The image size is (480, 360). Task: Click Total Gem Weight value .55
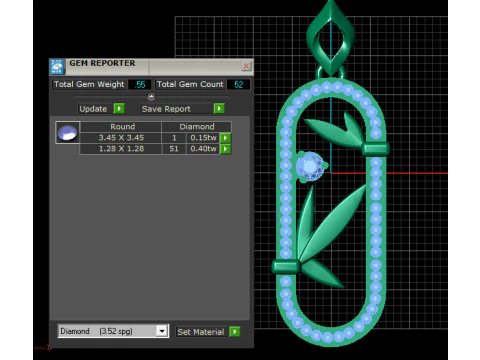[x=140, y=84]
